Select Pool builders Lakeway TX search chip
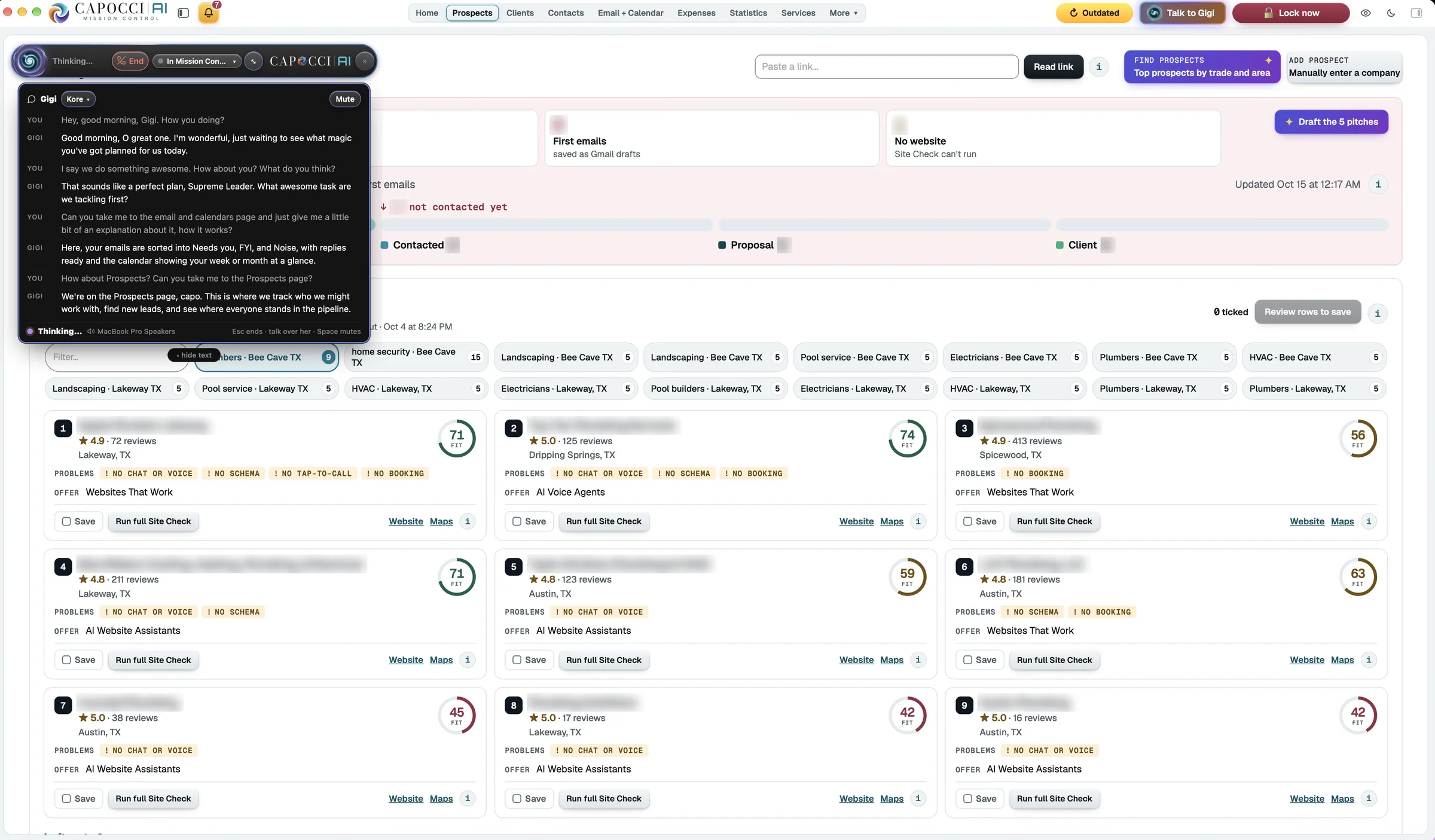This screenshot has width=1435, height=840. click(x=715, y=389)
